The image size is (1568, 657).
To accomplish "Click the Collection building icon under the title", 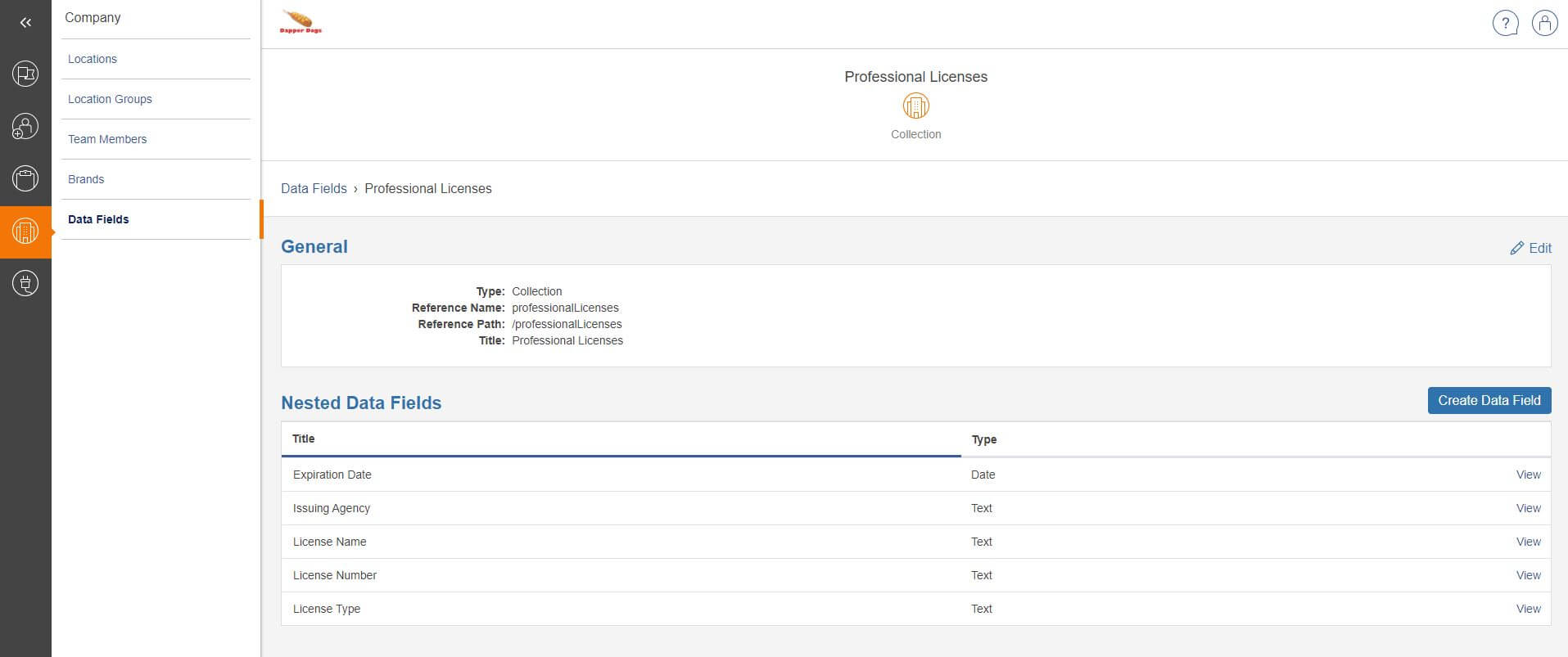I will pos(915,106).
